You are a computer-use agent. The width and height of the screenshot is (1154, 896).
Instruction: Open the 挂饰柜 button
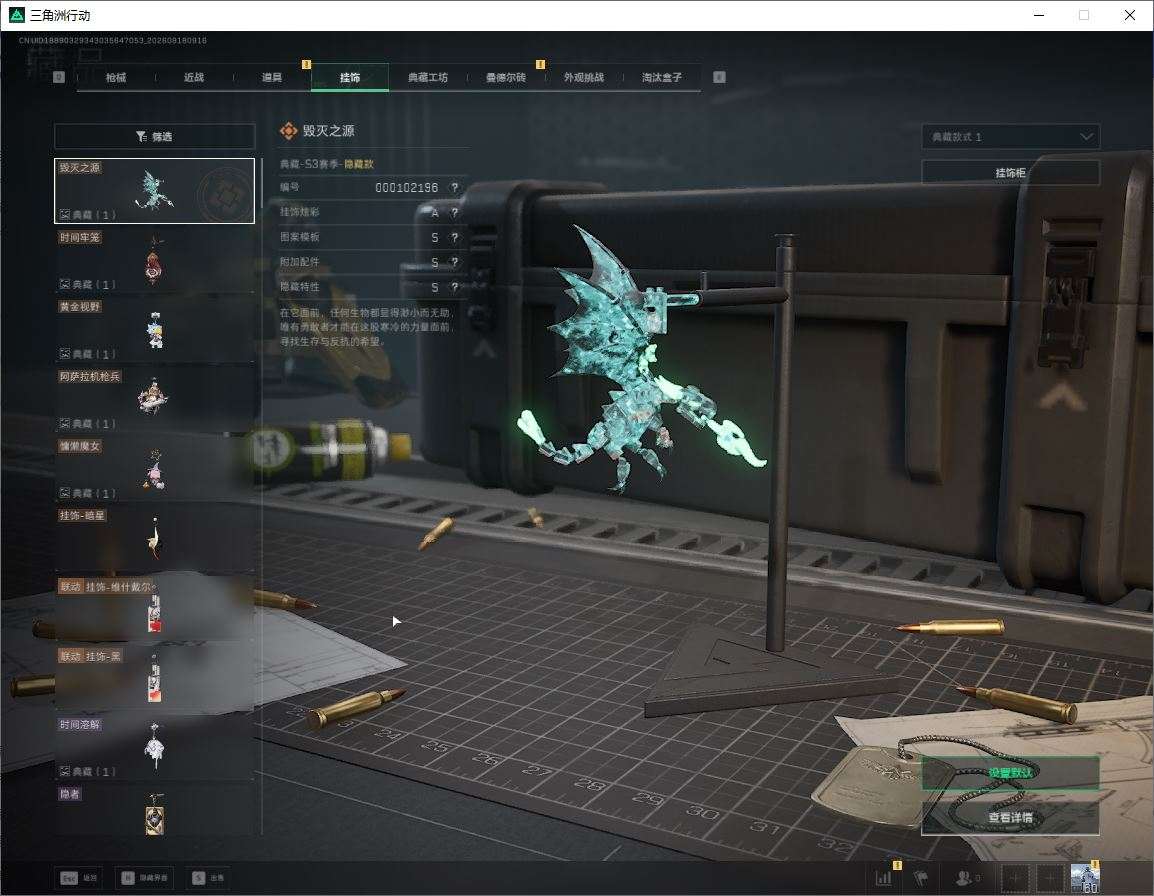pos(1010,172)
